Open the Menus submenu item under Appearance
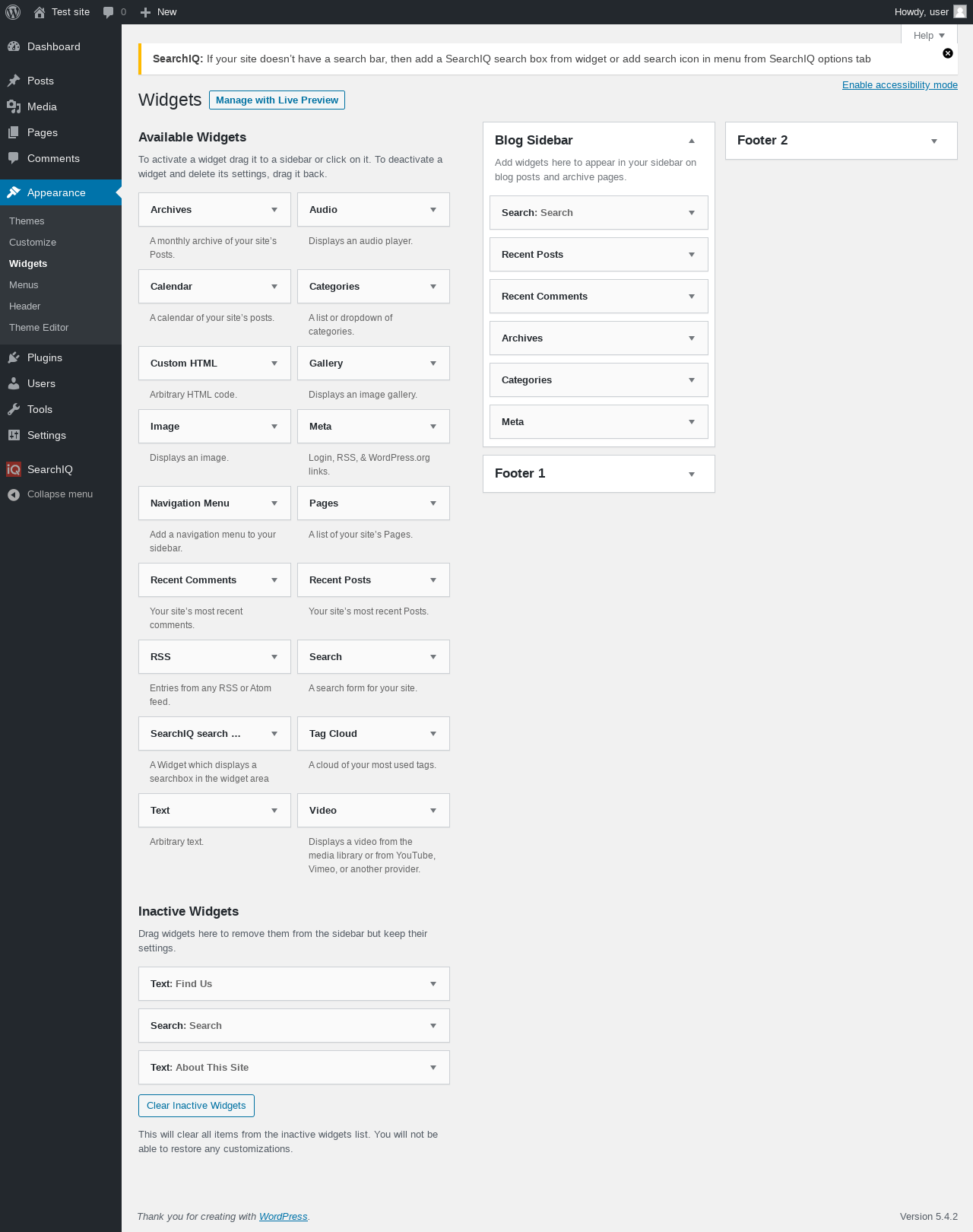The image size is (973, 1232). 24,285
